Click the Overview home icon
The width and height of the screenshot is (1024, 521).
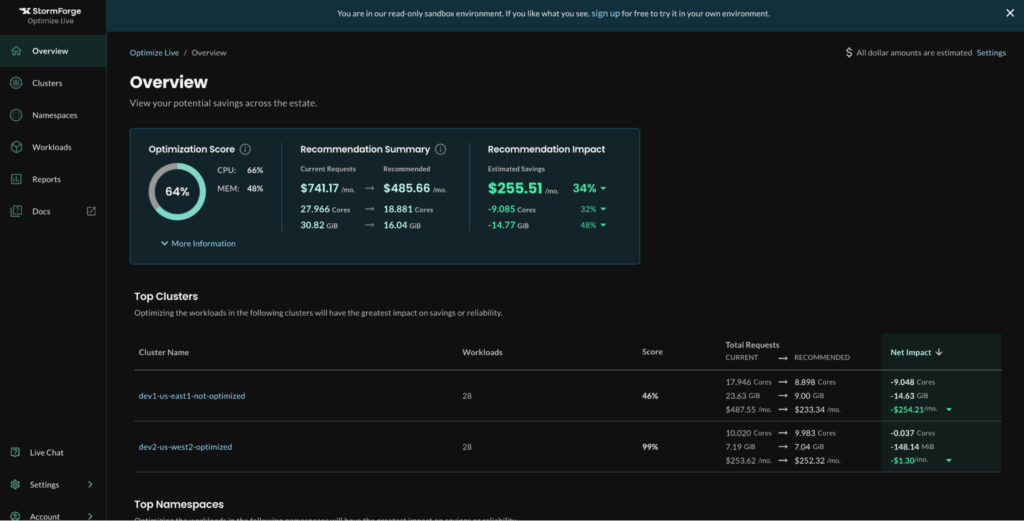point(16,50)
